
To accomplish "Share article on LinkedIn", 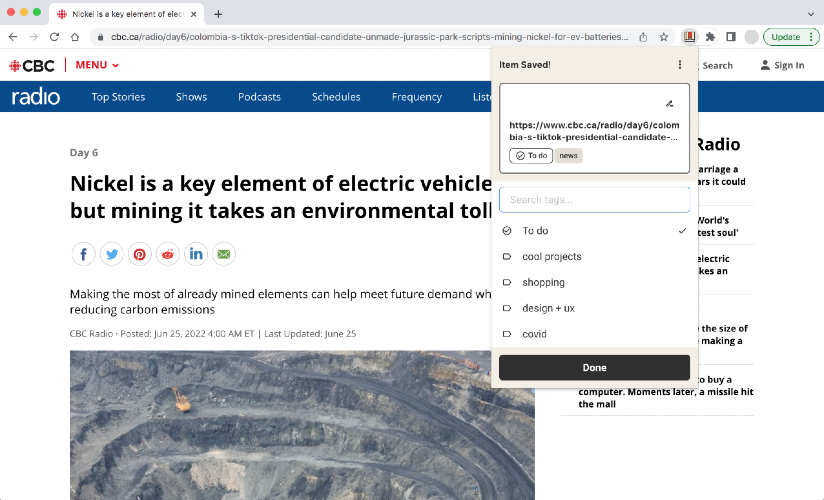I will click(x=195, y=254).
